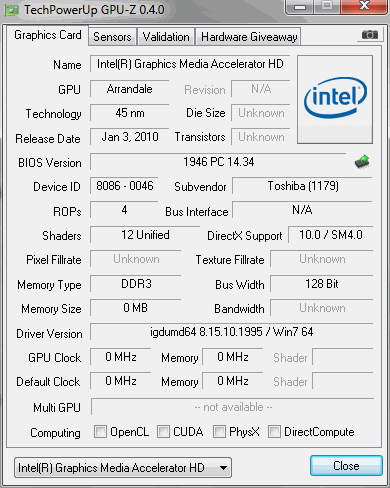Toggle the CUDA checkbox
Screen dimensions: 390x488
click(x=163, y=431)
